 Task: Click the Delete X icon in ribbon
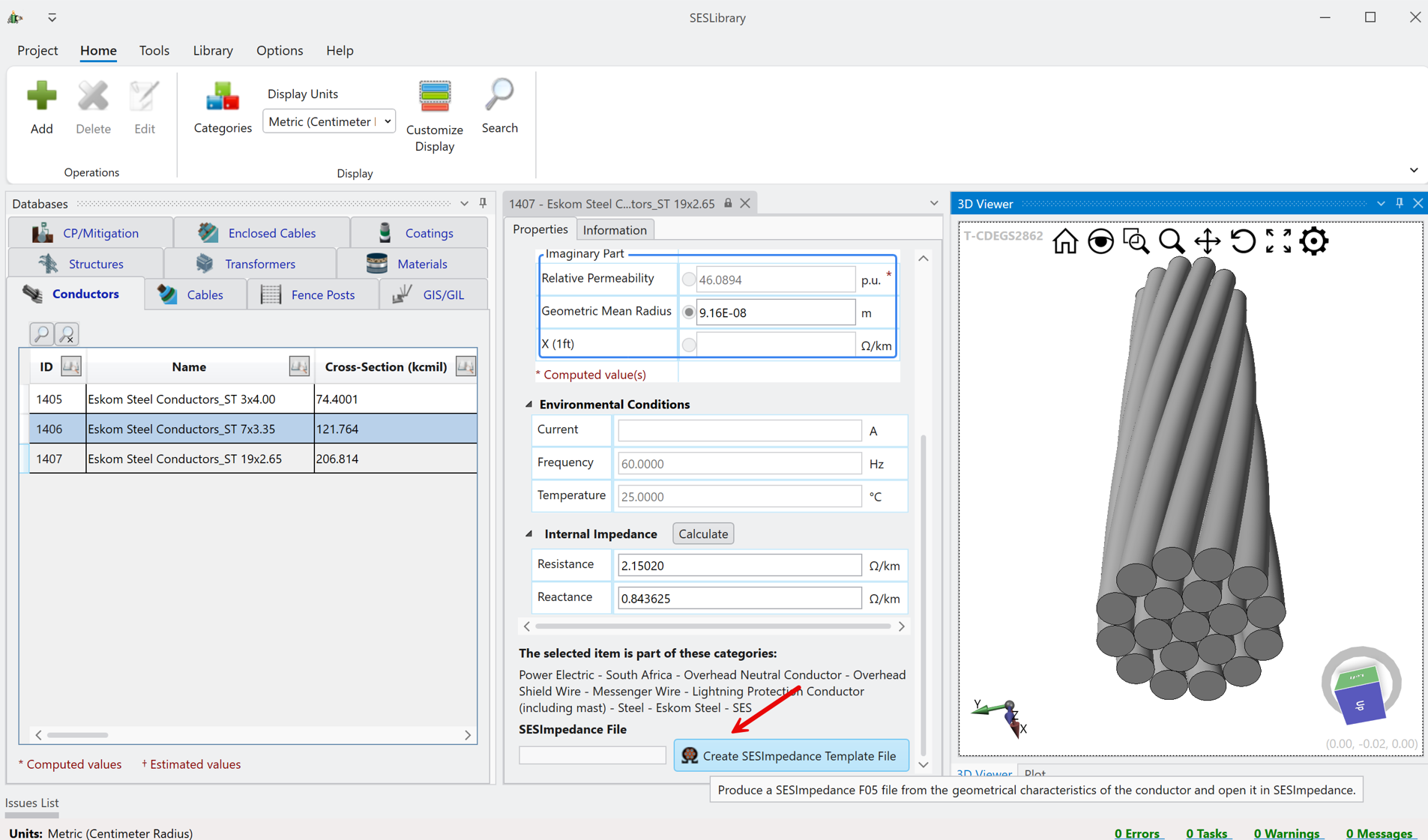93,96
